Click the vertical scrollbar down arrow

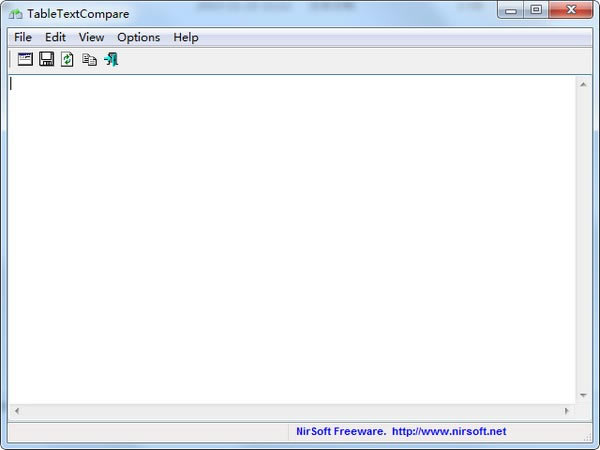(582, 394)
